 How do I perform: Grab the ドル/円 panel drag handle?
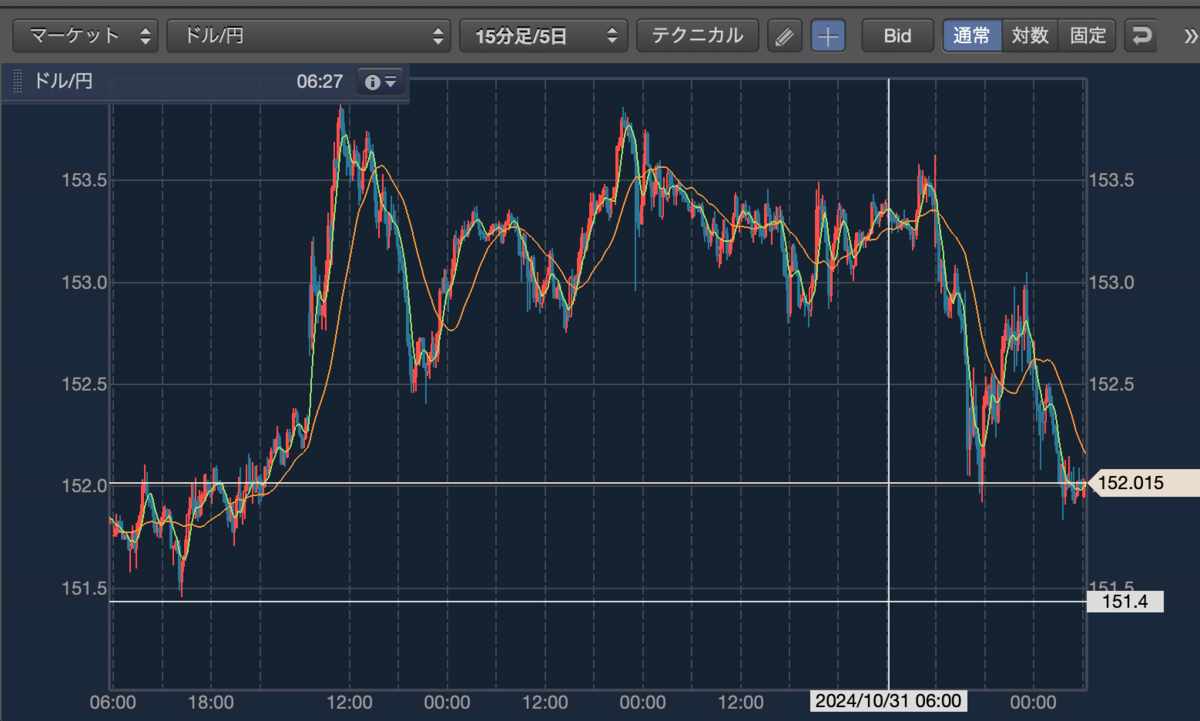(x=16, y=82)
